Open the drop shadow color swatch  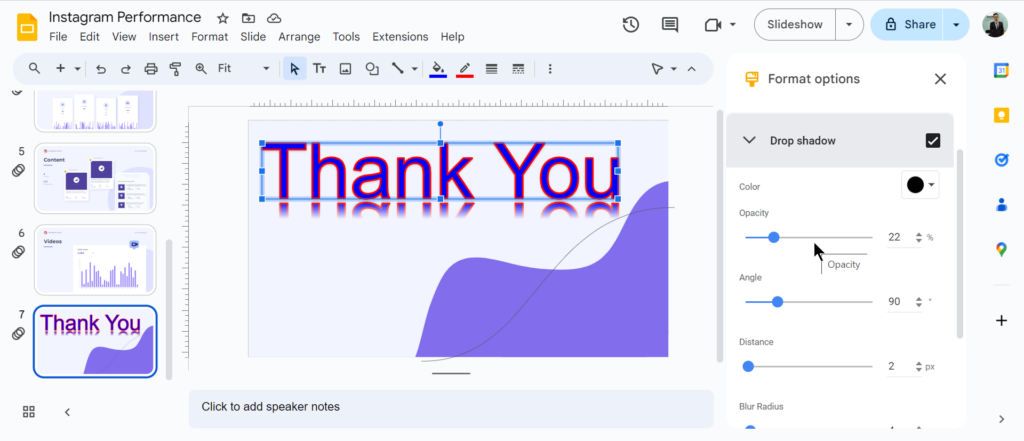point(920,185)
